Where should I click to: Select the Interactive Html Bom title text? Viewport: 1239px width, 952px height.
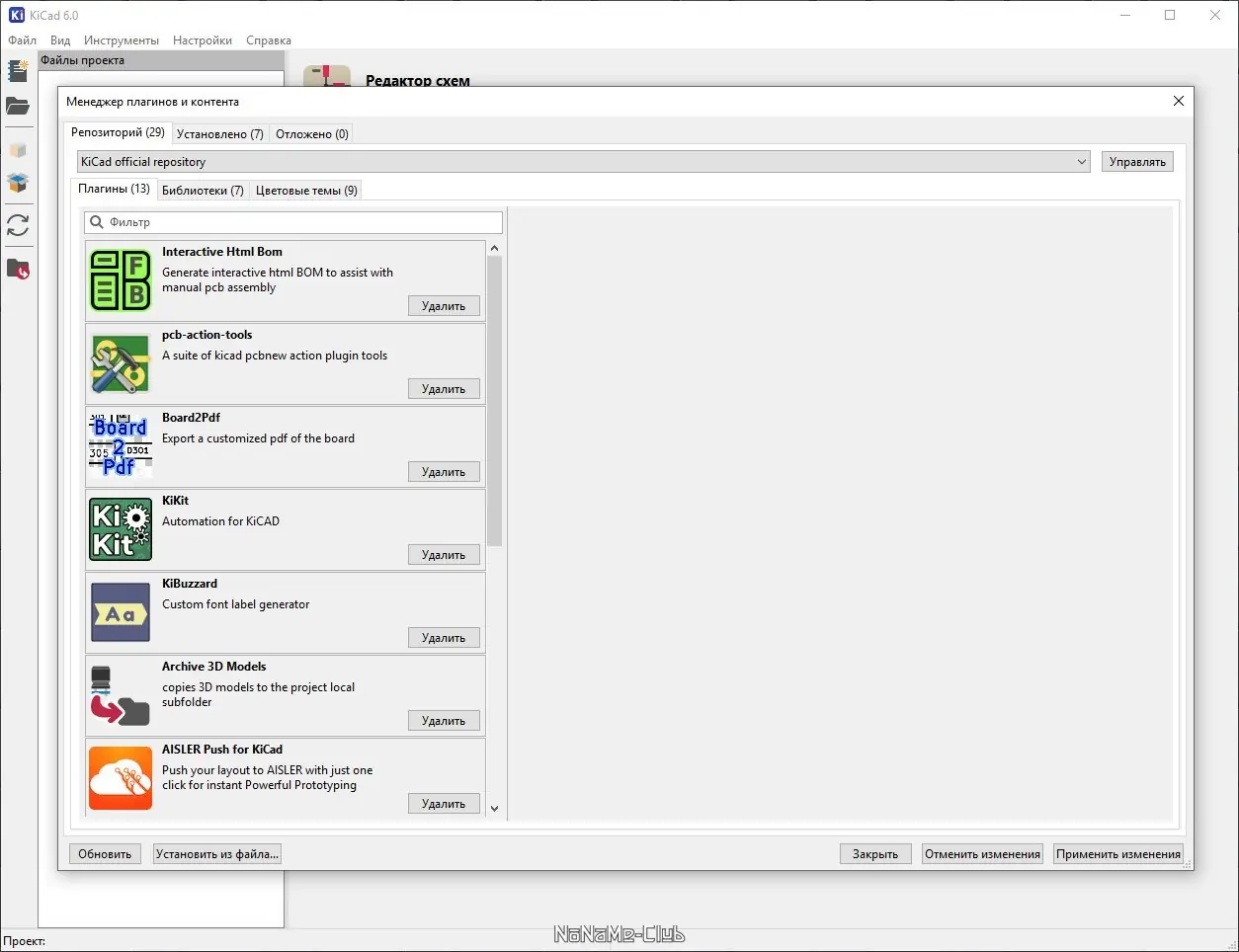click(x=222, y=252)
